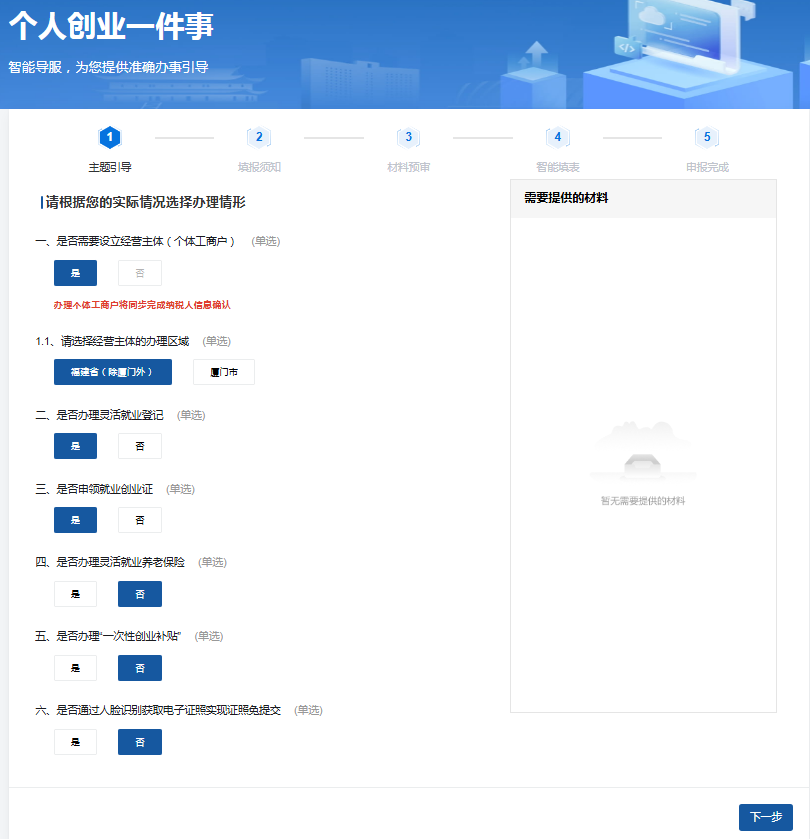Select 否 for 一次性创业补贴

pyautogui.click(x=140, y=668)
